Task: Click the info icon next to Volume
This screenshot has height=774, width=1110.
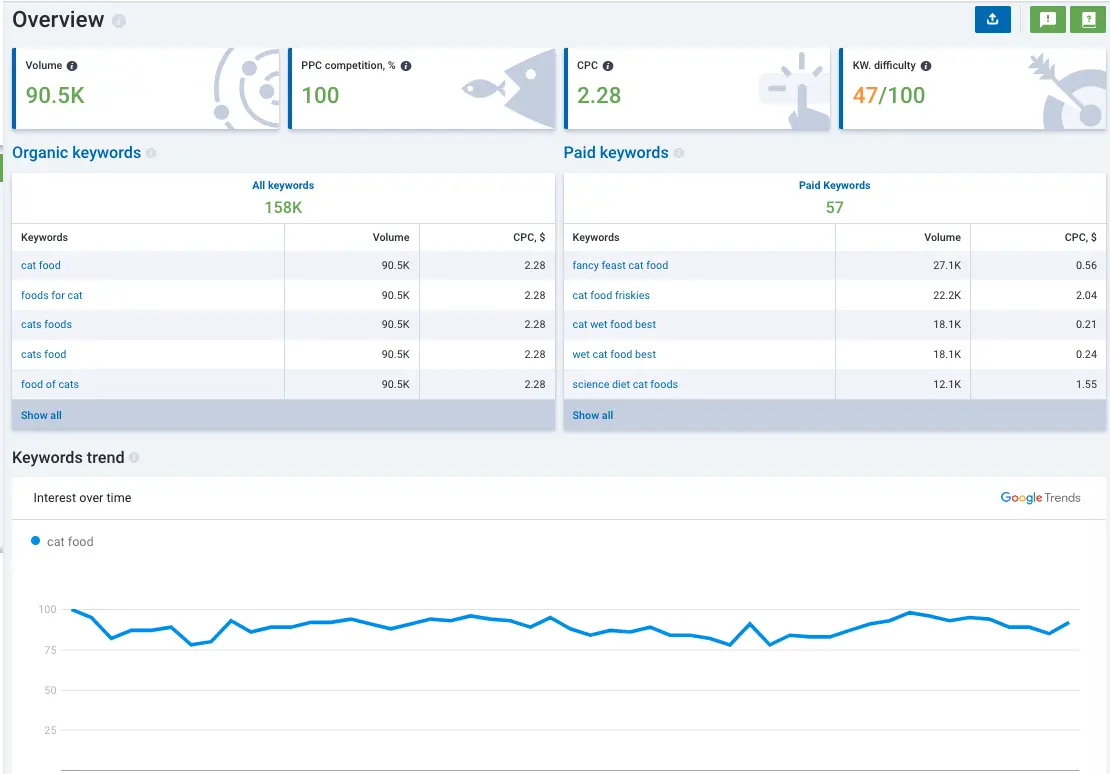Action: pos(72,66)
